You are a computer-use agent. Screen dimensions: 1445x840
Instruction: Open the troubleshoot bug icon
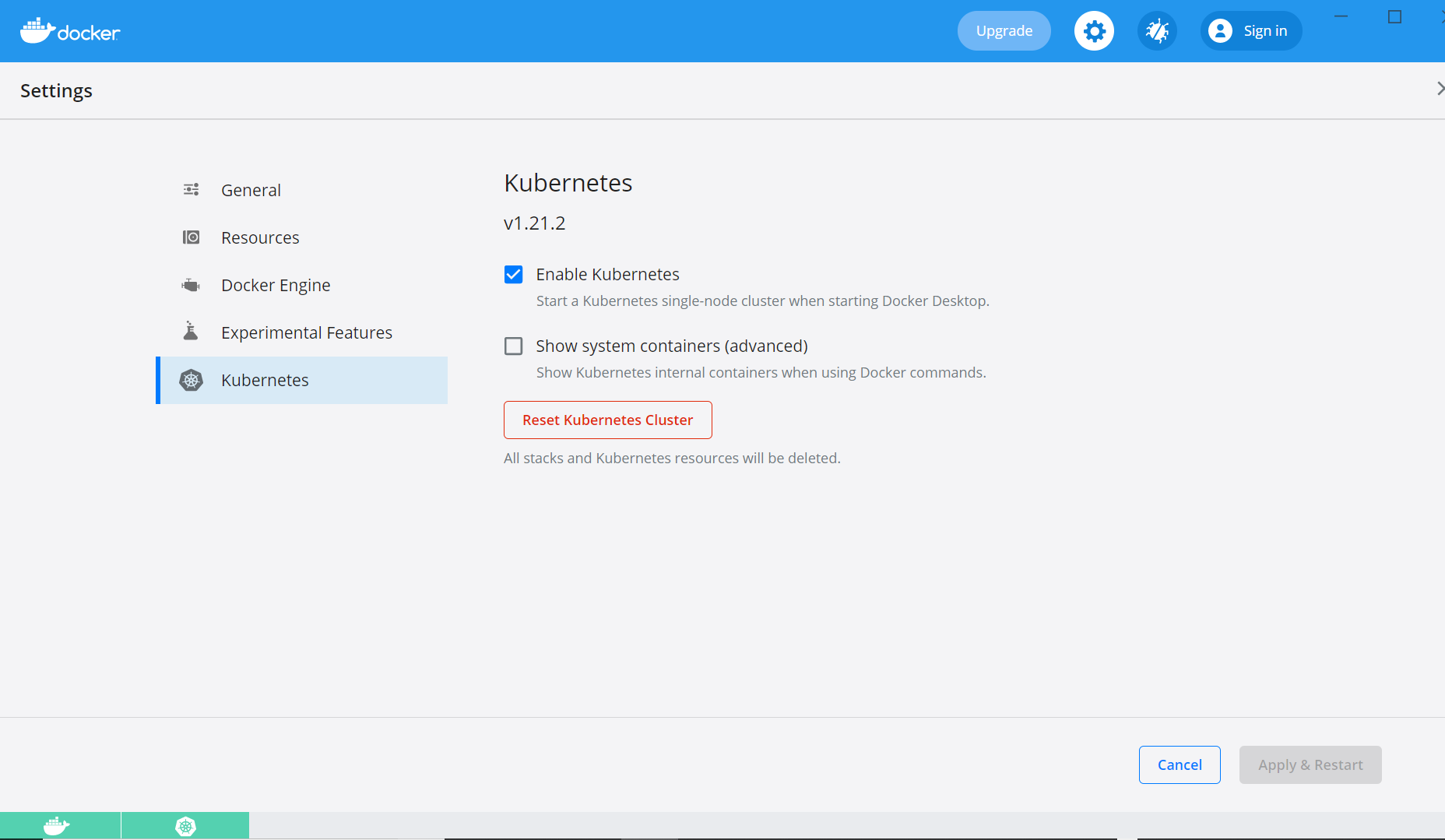[1157, 31]
